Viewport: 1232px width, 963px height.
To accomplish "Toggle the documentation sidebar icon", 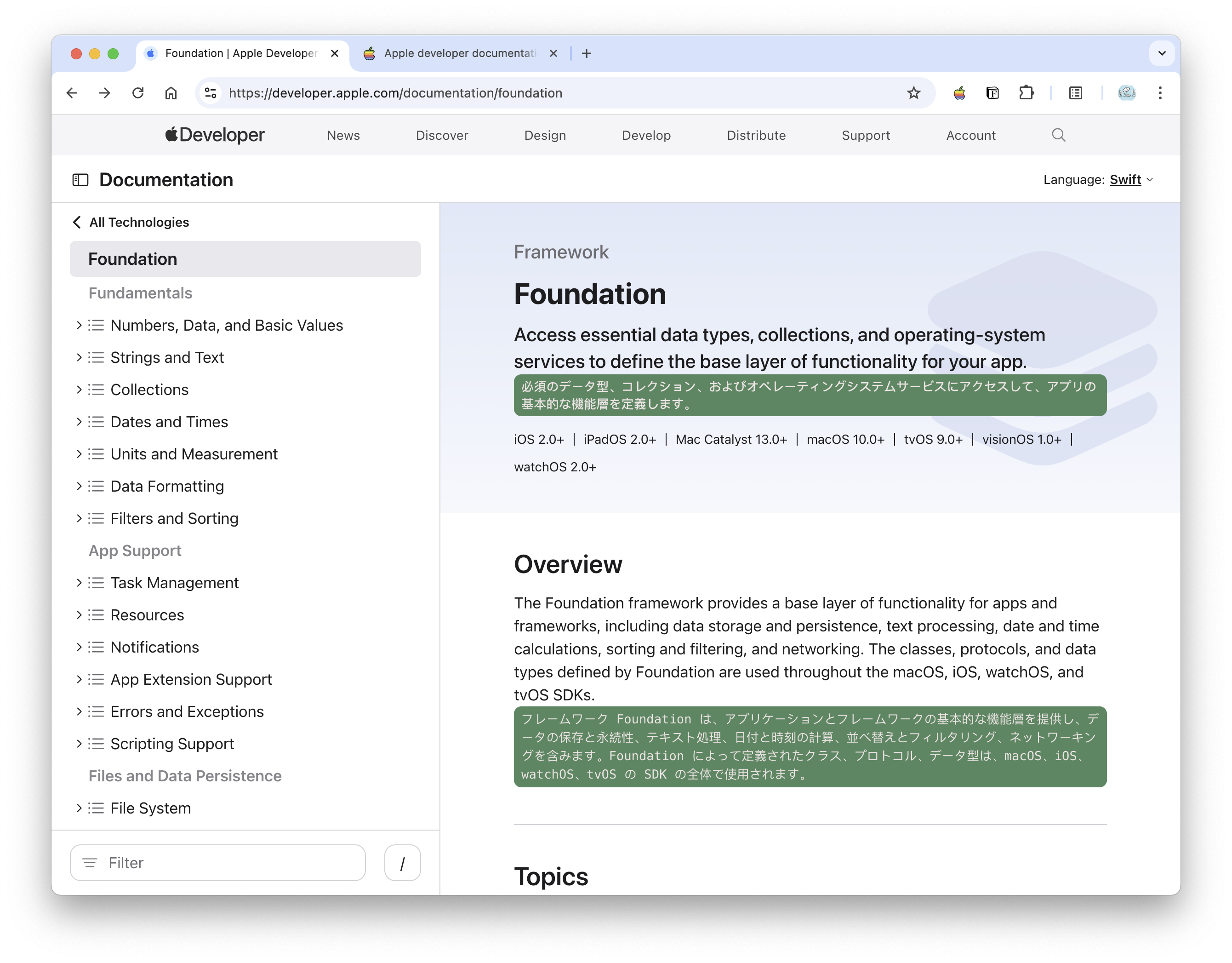I will [80, 179].
